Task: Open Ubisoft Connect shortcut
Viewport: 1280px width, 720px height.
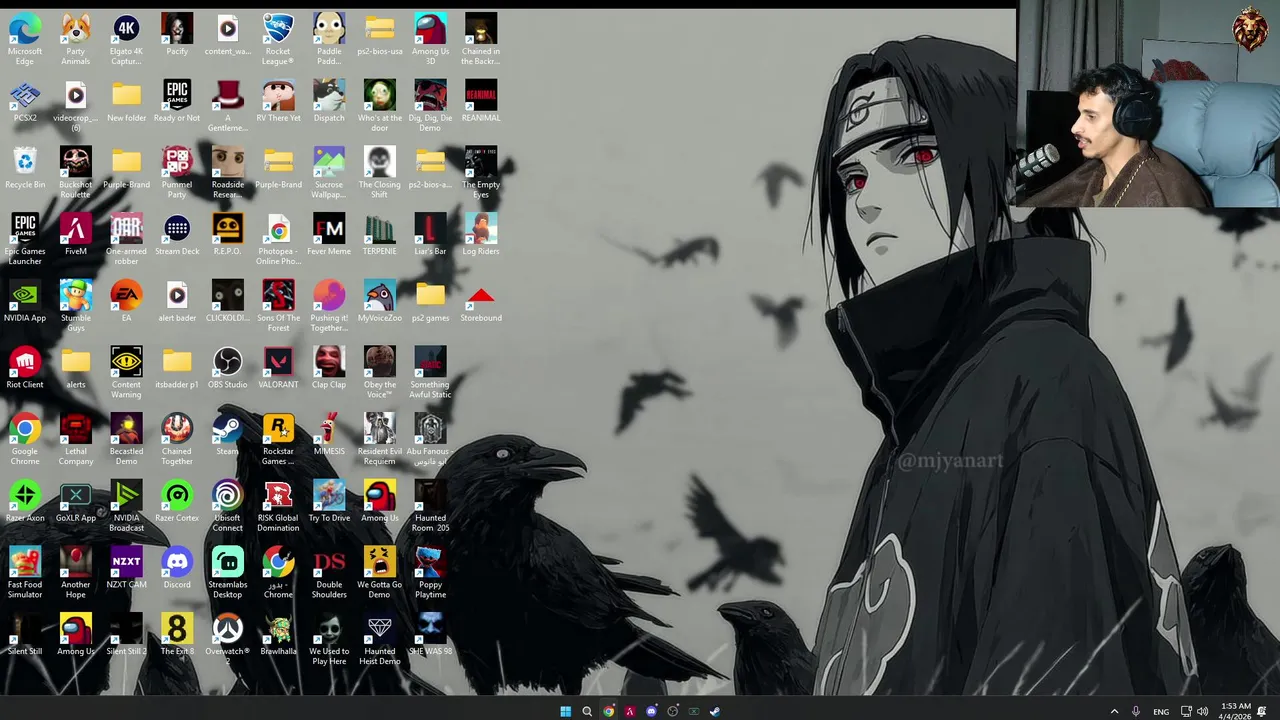Action: click(x=227, y=506)
